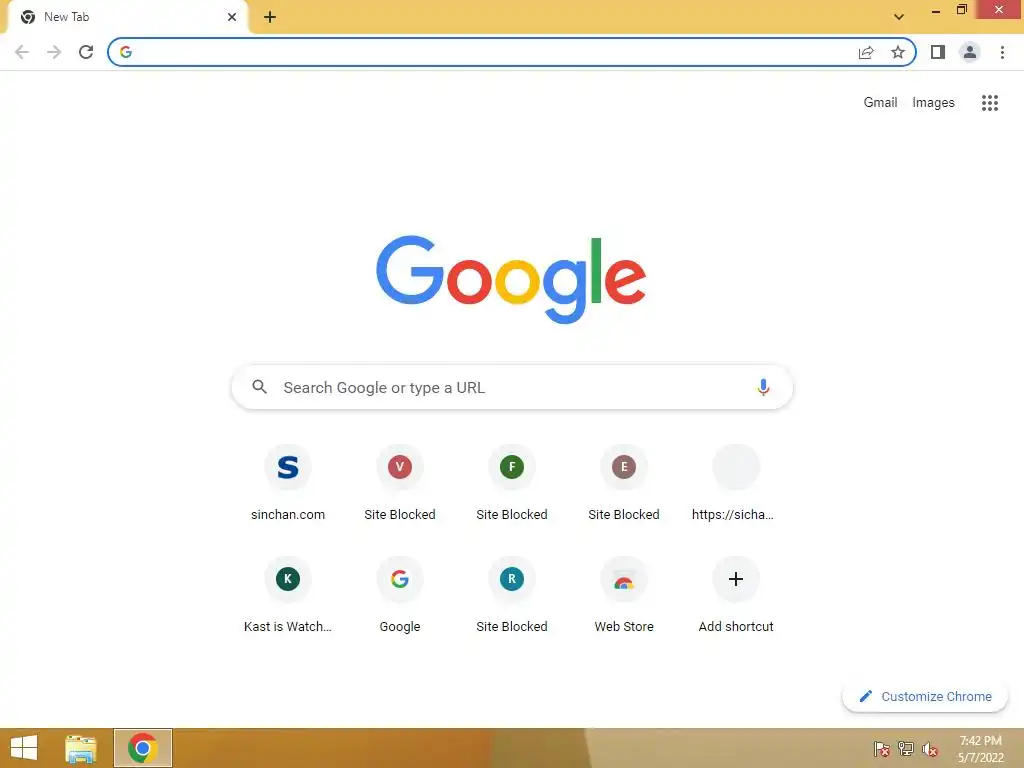Click the Chrome taskbar icon
The width and height of the screenshot is (1024, 768).
[142, 748]
